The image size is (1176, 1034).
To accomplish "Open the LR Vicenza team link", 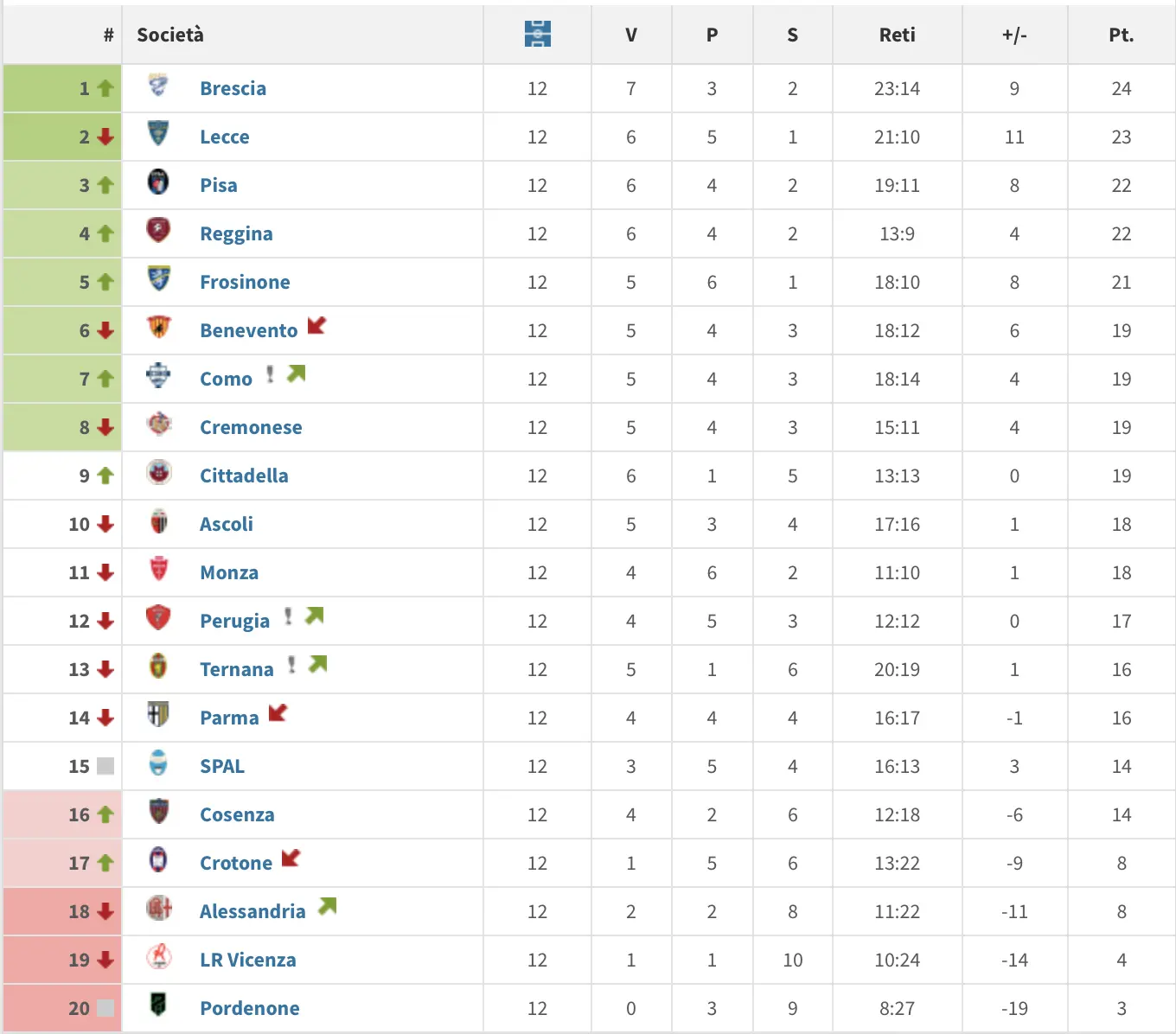I will 247,960.
